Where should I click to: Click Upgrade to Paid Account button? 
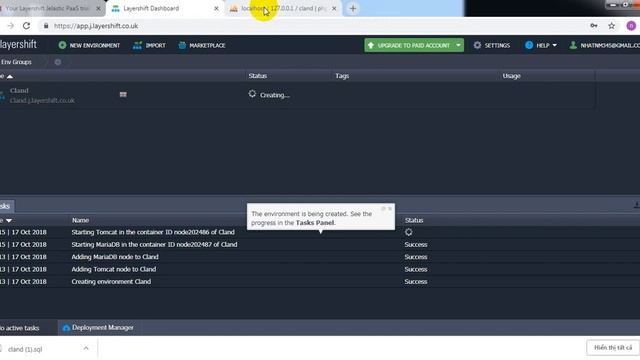(409, 45)
